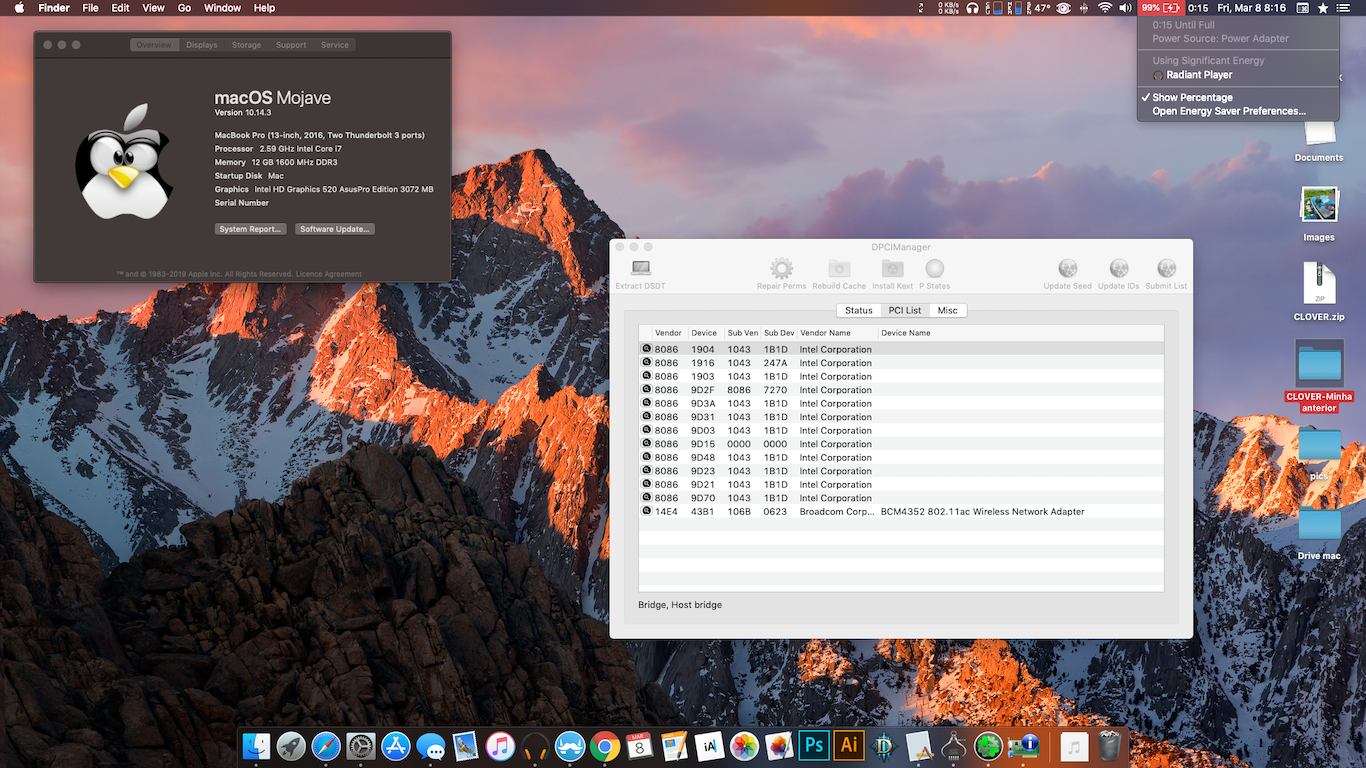The image size is (1366, 768).
Task: Sort by Device column header
Action: coord(705,333)
